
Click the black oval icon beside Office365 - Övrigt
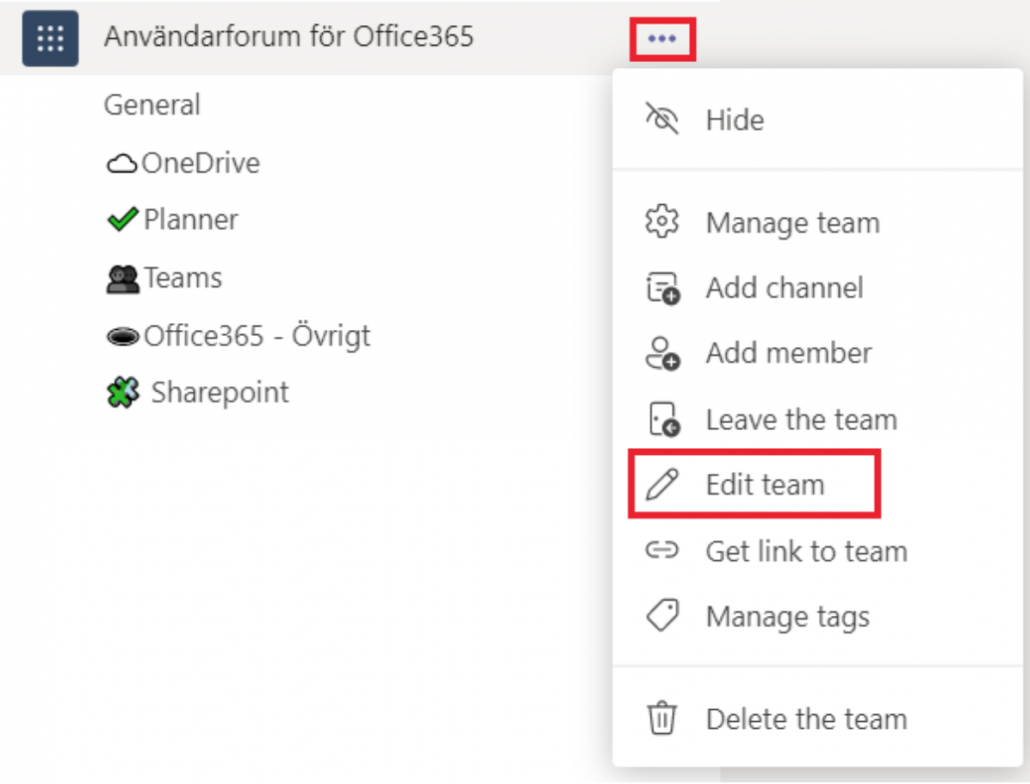point(122,336)
